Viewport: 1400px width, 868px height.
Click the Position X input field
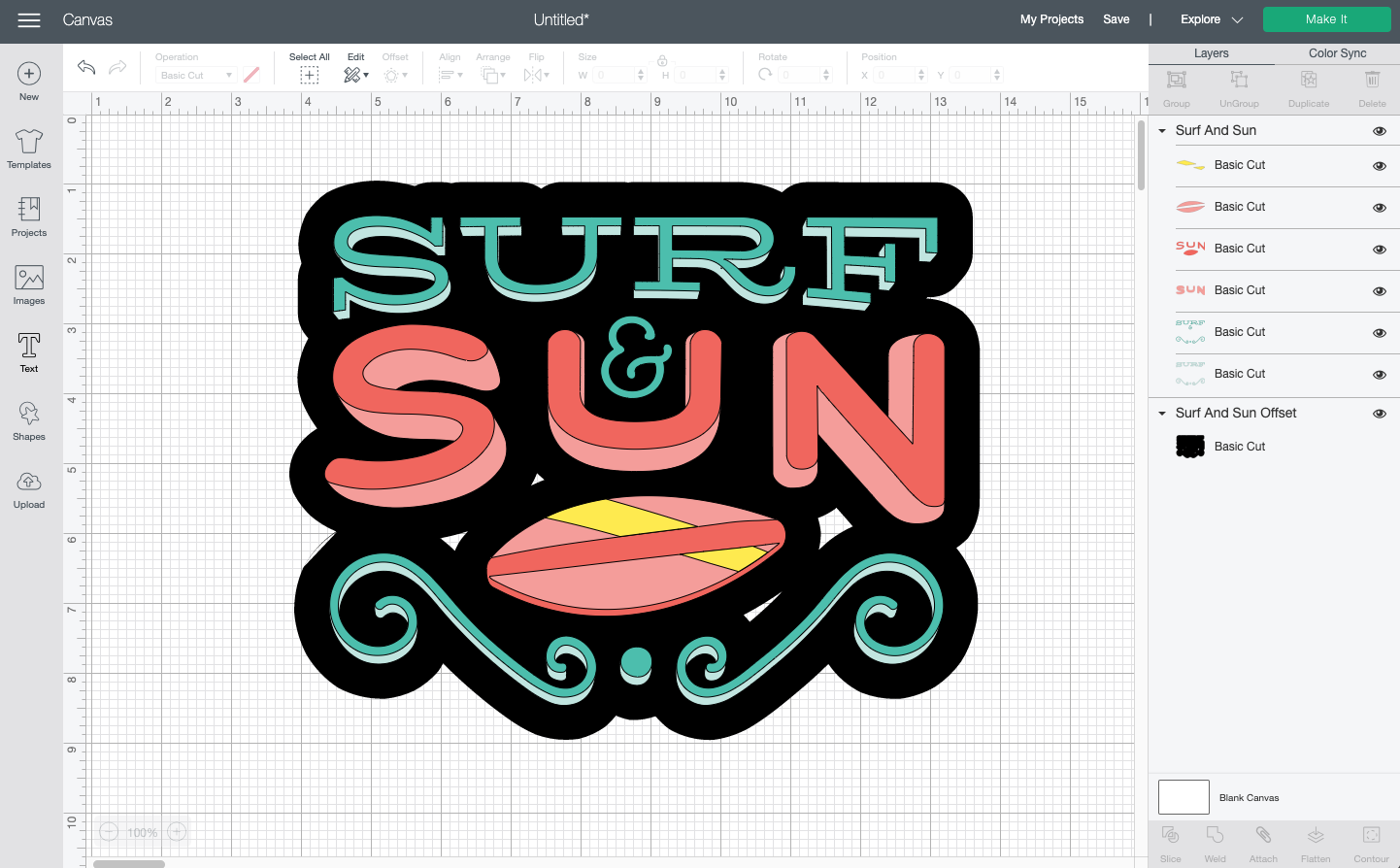coord(895,75)
